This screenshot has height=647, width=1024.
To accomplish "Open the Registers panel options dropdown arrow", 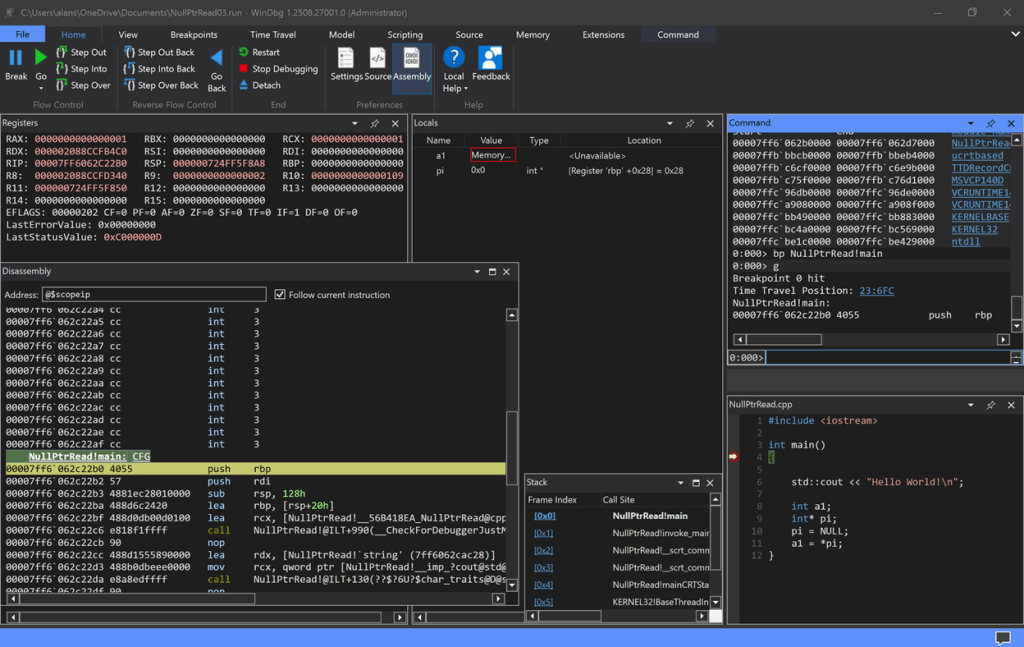I will pos(355,124).
